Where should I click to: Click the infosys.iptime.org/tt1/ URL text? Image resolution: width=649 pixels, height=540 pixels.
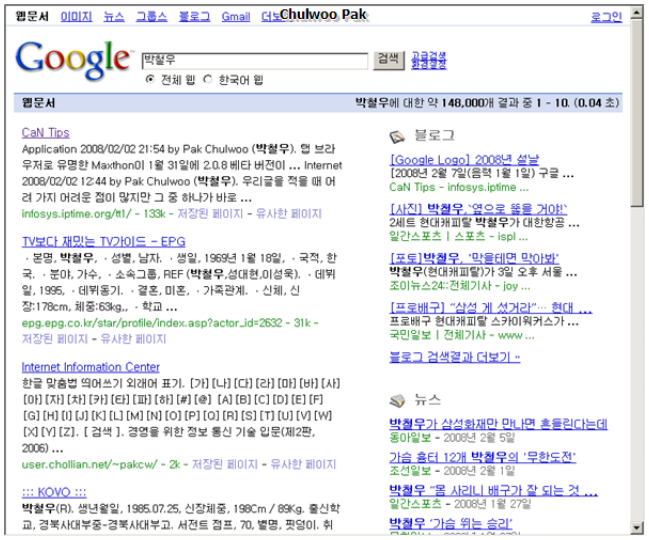(x=77, y=214)
